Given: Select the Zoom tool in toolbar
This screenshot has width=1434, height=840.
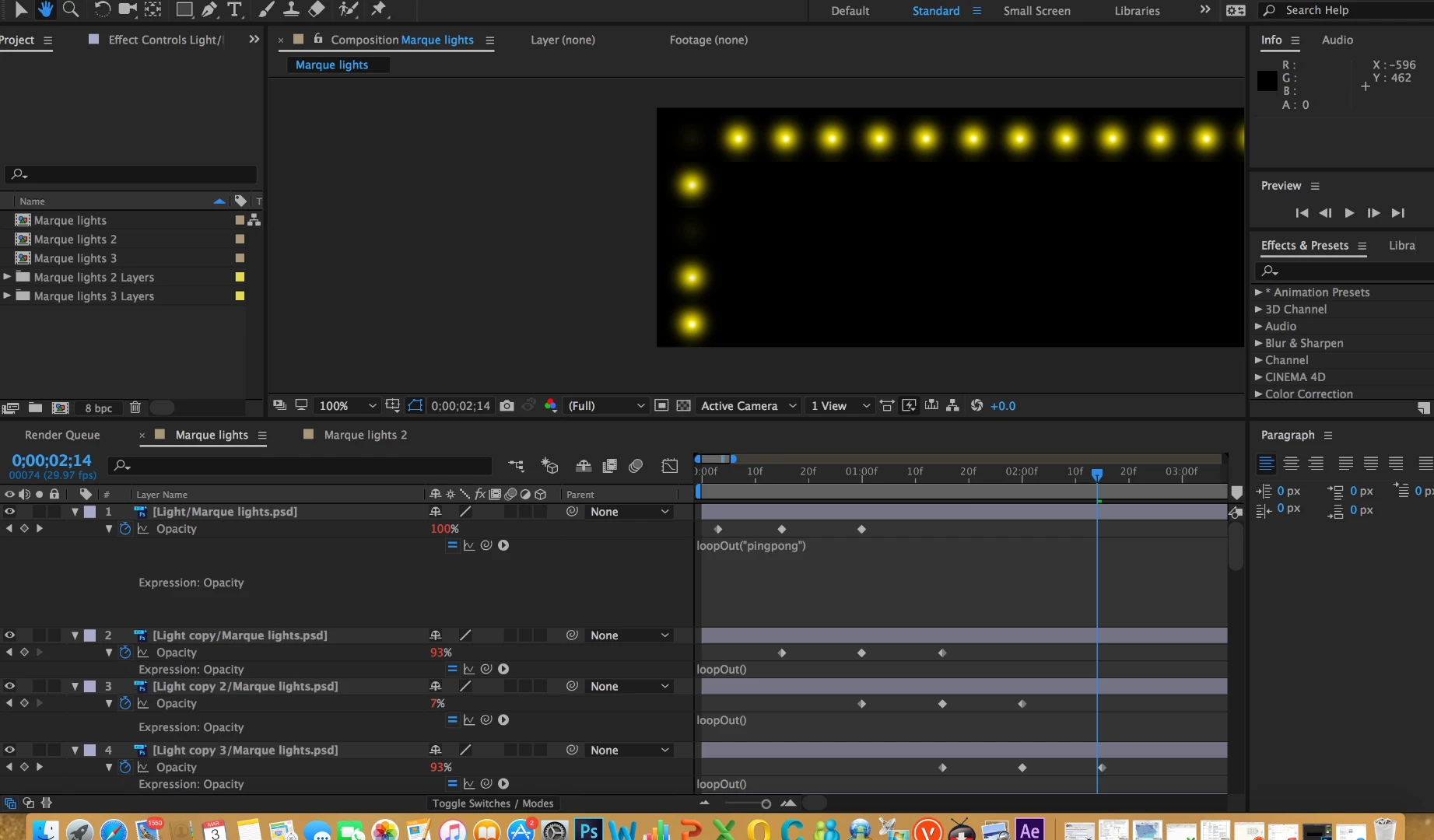Looking at the screenshot, I should pos(70,9).
